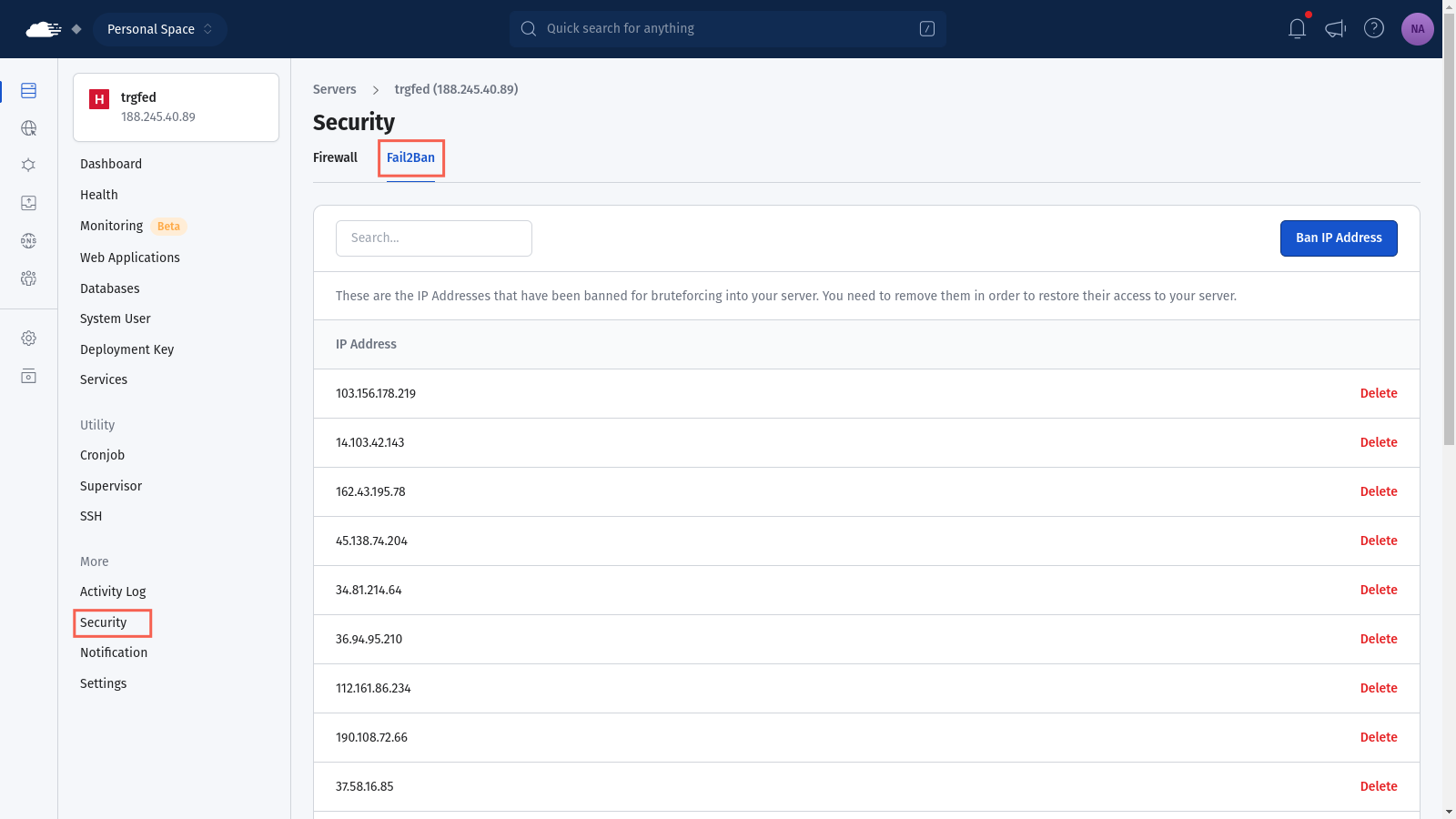Click the team members icon in rail

[29, 278]
